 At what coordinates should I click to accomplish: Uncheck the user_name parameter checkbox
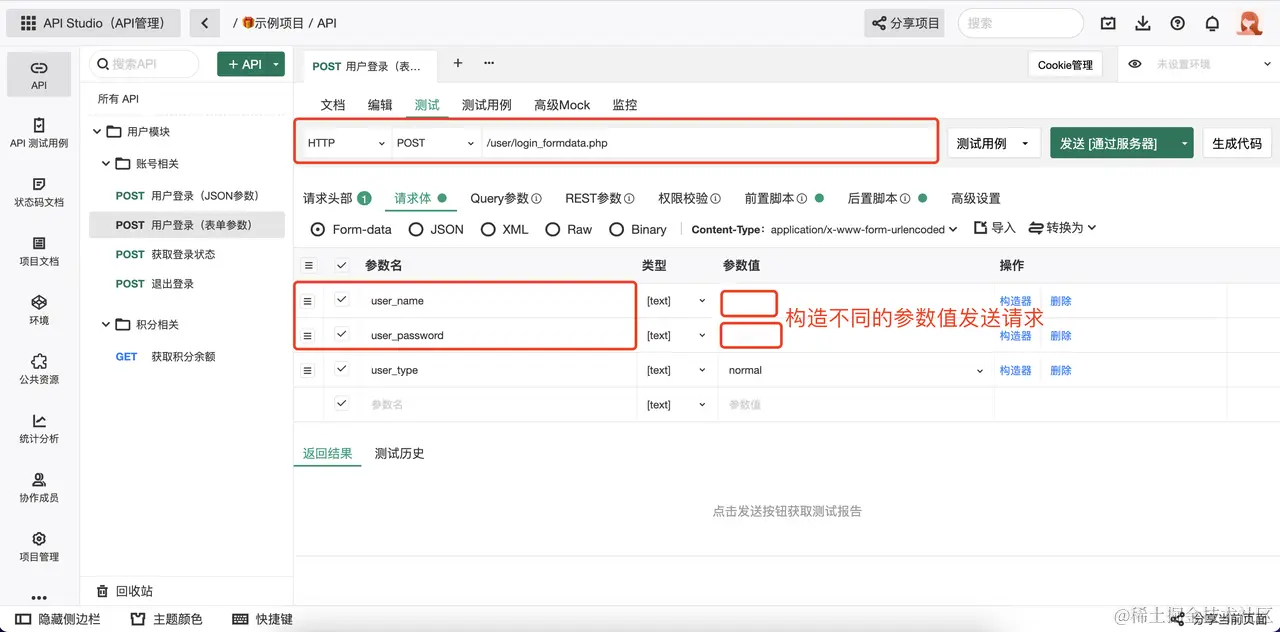click(342, 300)
